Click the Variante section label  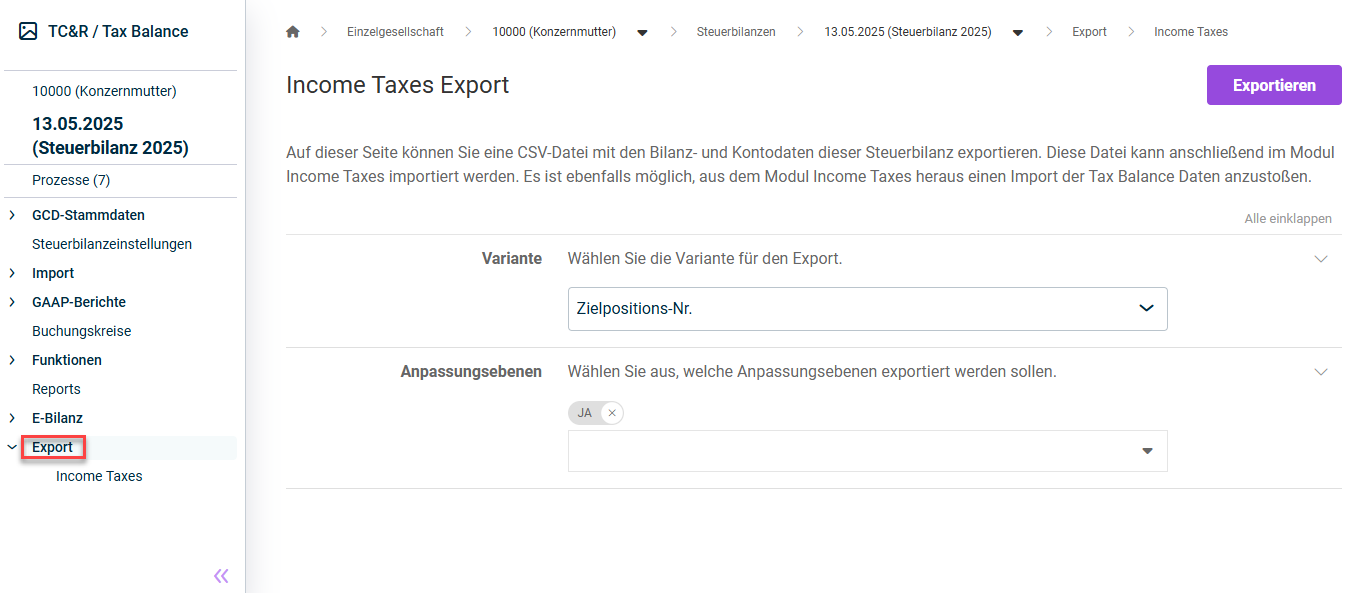(x=512, y=259)
